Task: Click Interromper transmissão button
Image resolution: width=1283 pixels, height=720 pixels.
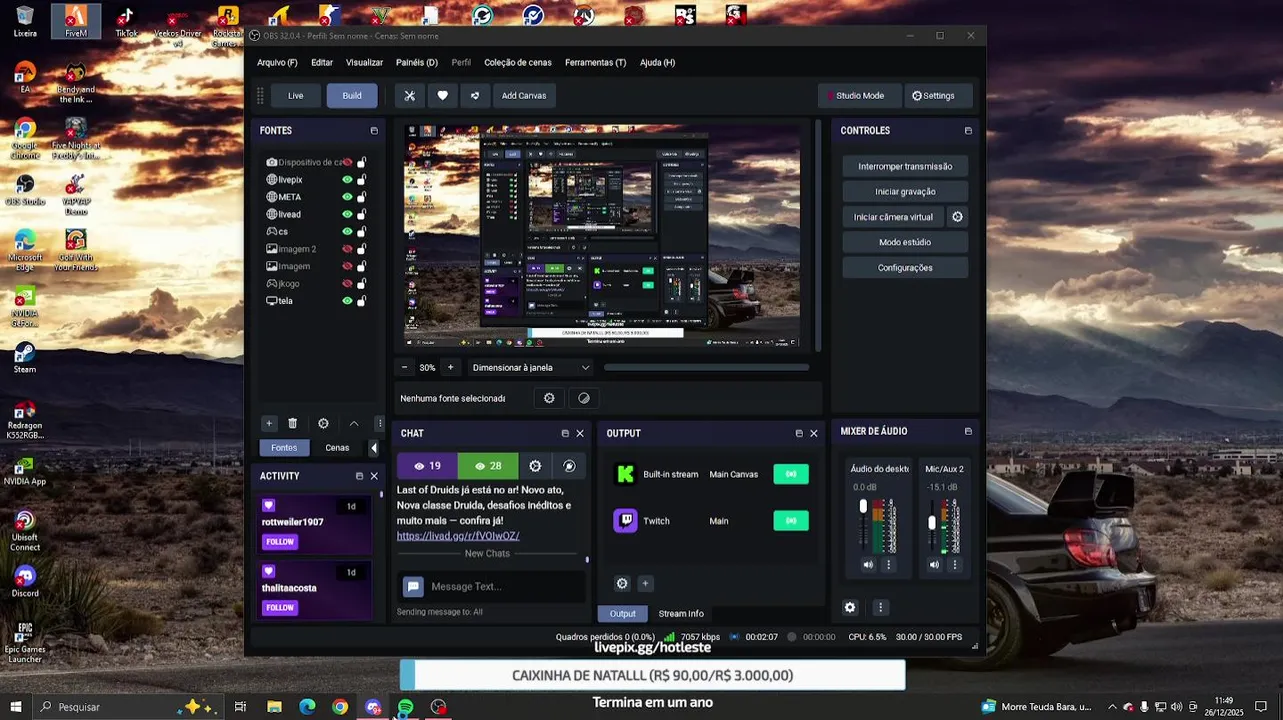Action: pos(905,166)
